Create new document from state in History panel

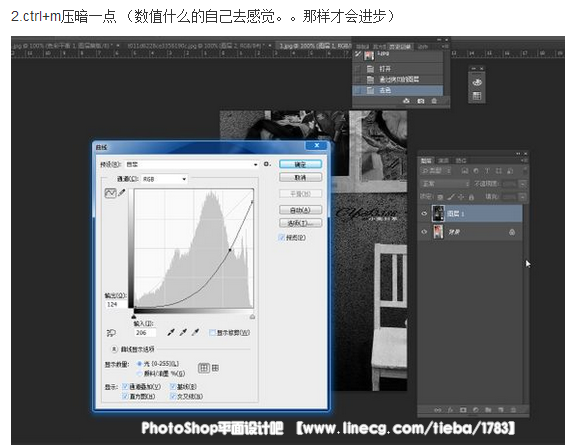tap(406, 101)
